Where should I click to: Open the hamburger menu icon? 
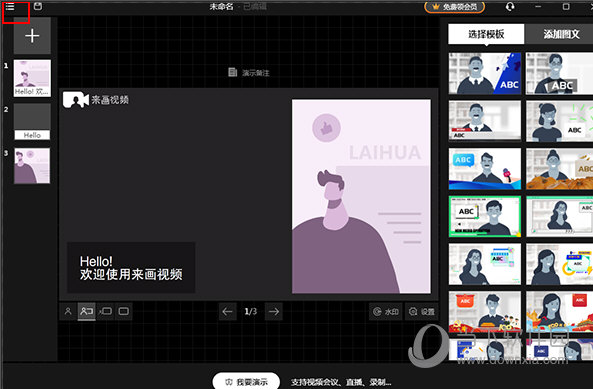10,7
